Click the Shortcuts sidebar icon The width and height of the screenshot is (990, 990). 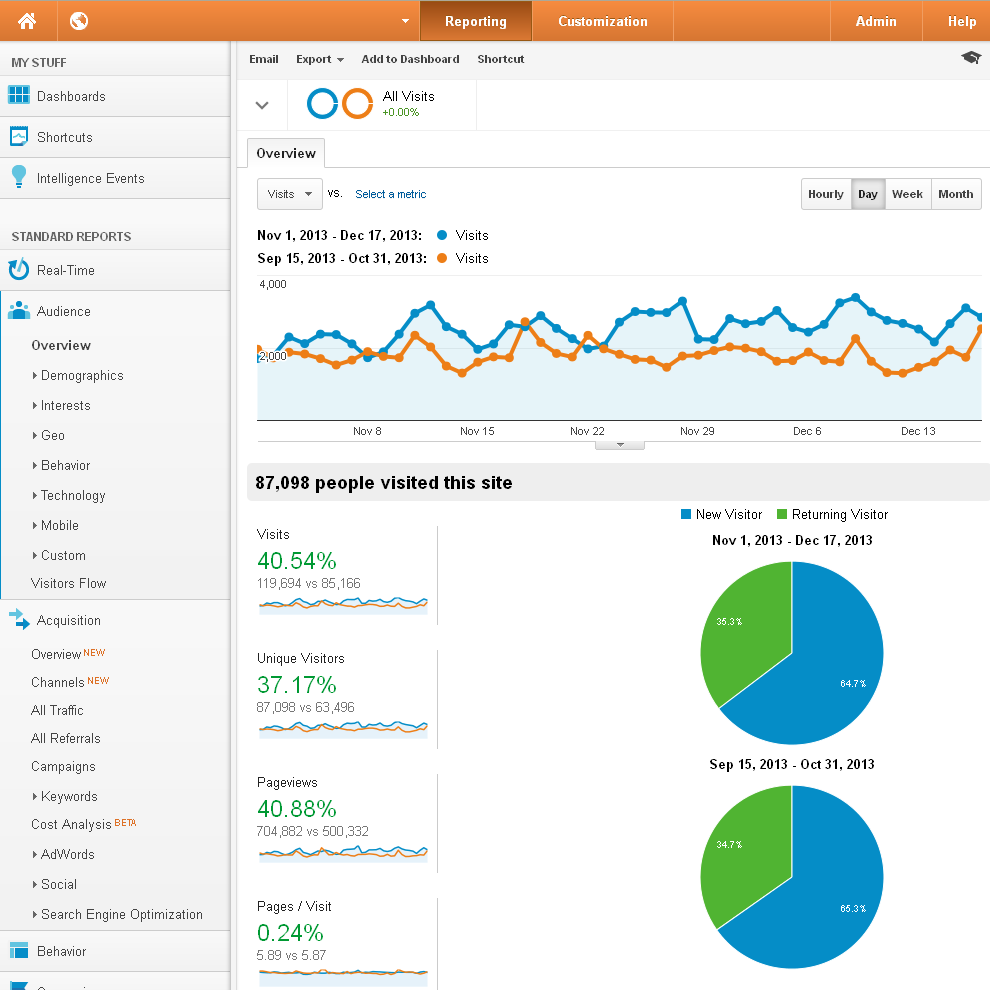coord(19,137)
